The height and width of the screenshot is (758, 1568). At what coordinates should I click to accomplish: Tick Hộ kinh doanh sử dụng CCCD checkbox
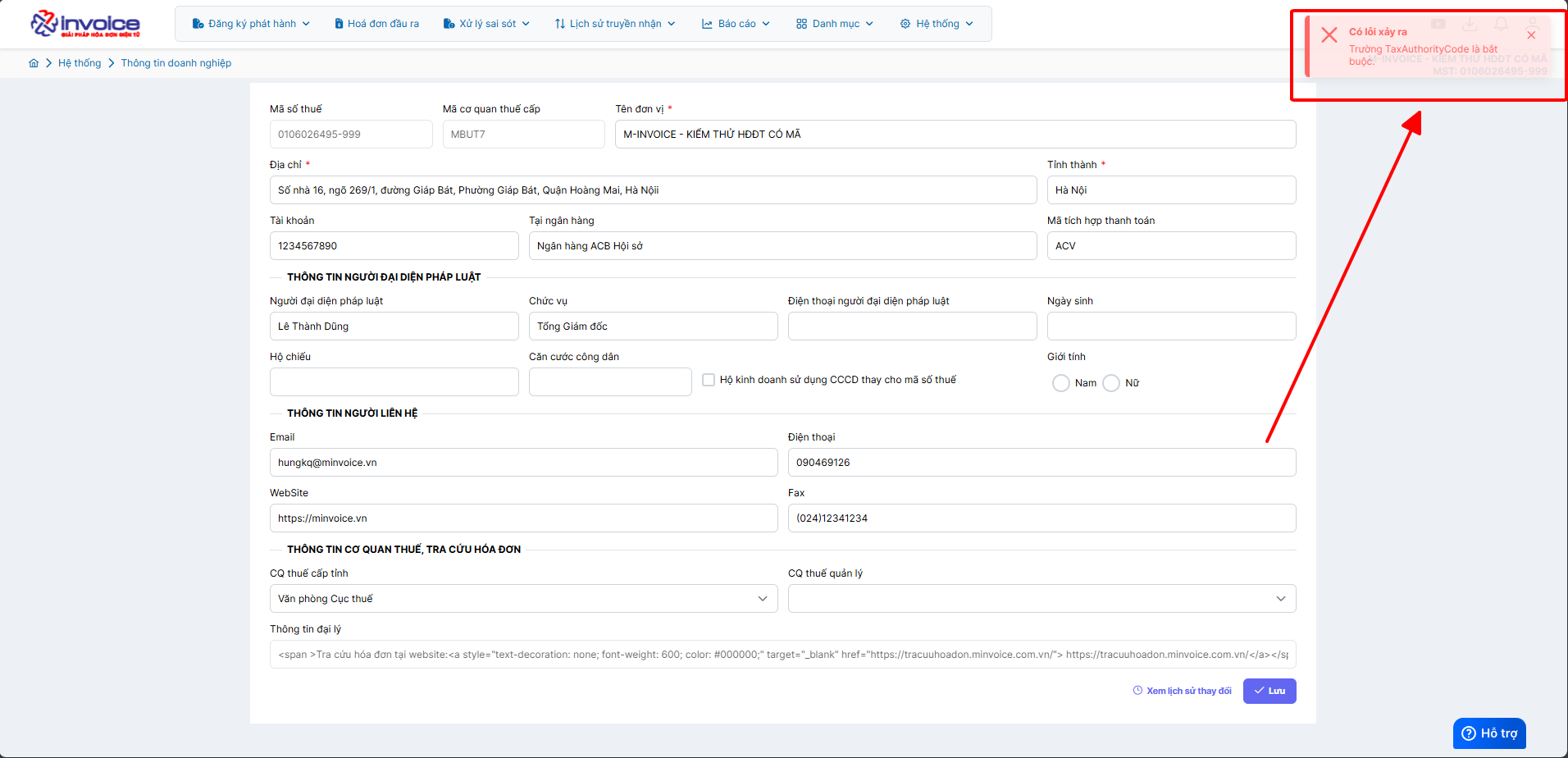(x=709, y=380)
